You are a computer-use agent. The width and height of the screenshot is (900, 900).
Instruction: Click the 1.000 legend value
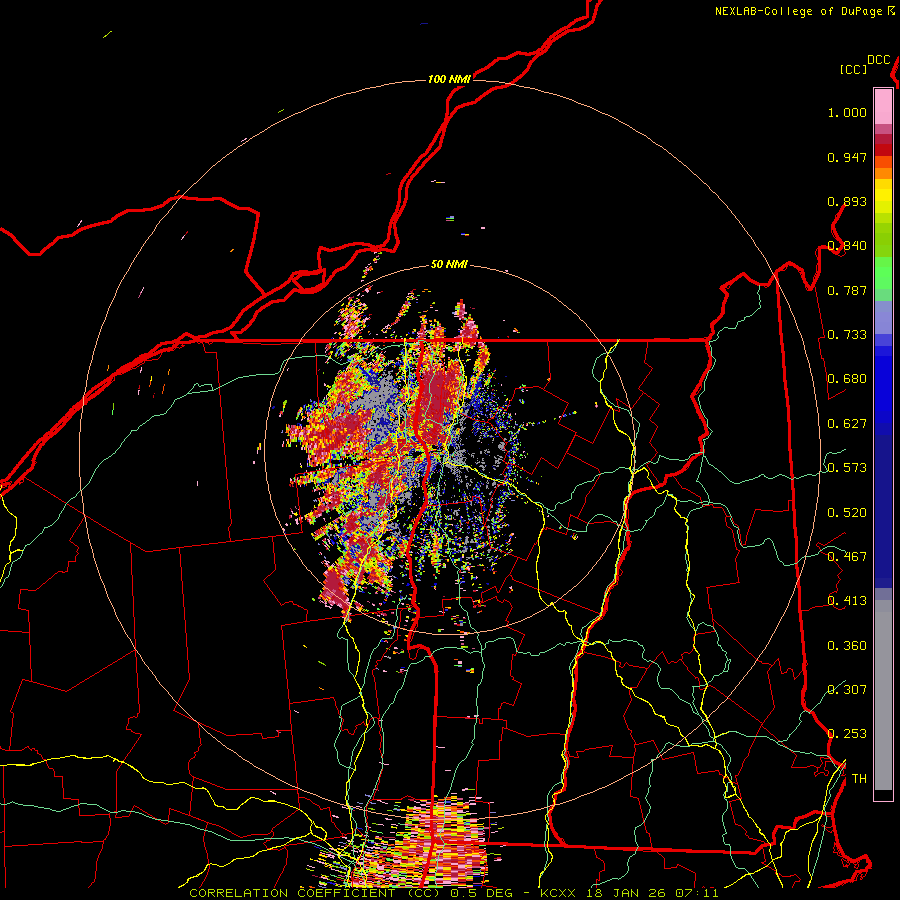(847, 112)
